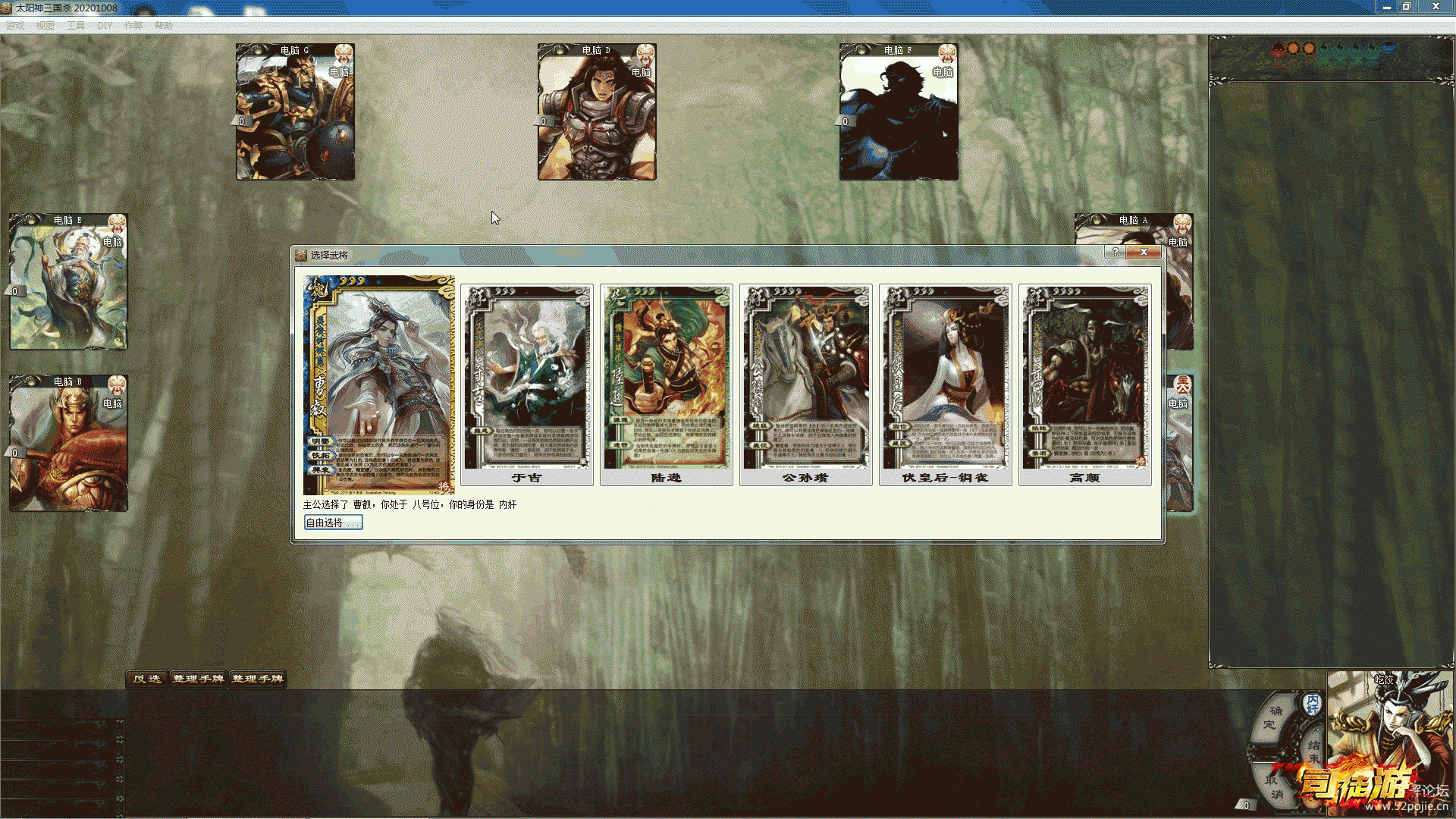The width and height of the screenshot is (1456, 819).
Task: Click the 选择武将 dialog title icon
Action: [x=301, y=255]
